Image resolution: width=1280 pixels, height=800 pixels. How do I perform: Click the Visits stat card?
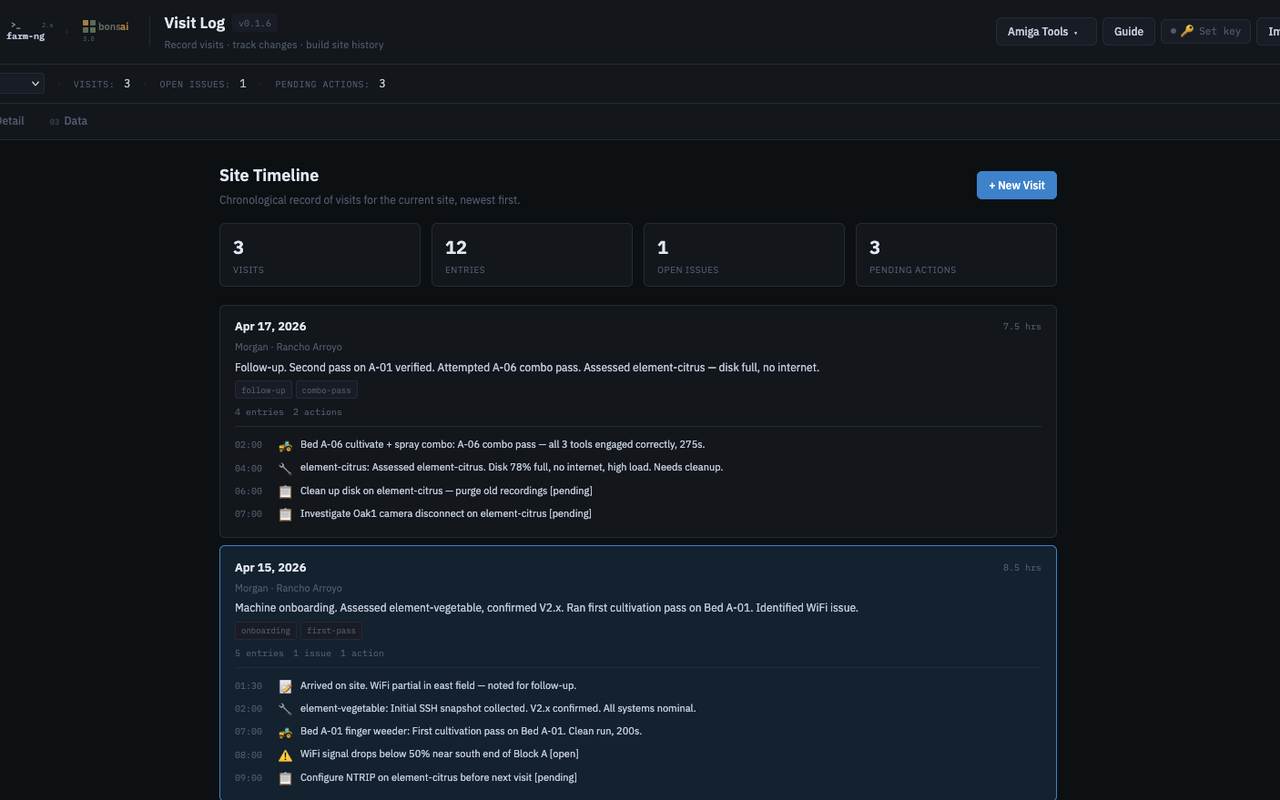click(x=320, y=255)
